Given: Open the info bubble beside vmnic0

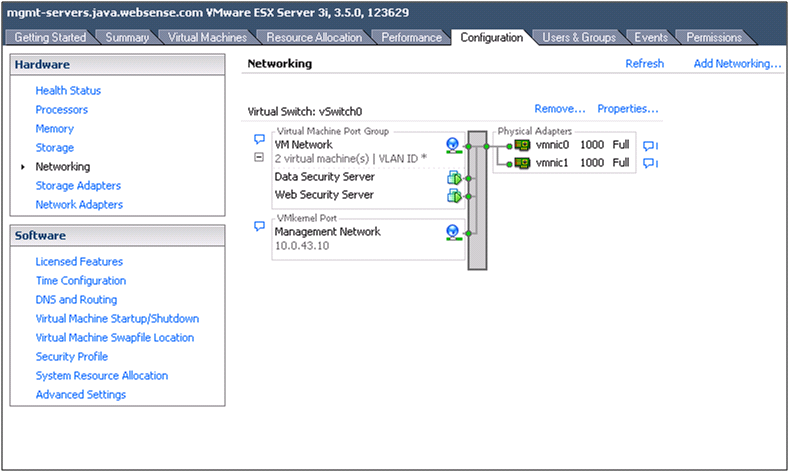Looking at the screenshot, I should tap(650, 146).
